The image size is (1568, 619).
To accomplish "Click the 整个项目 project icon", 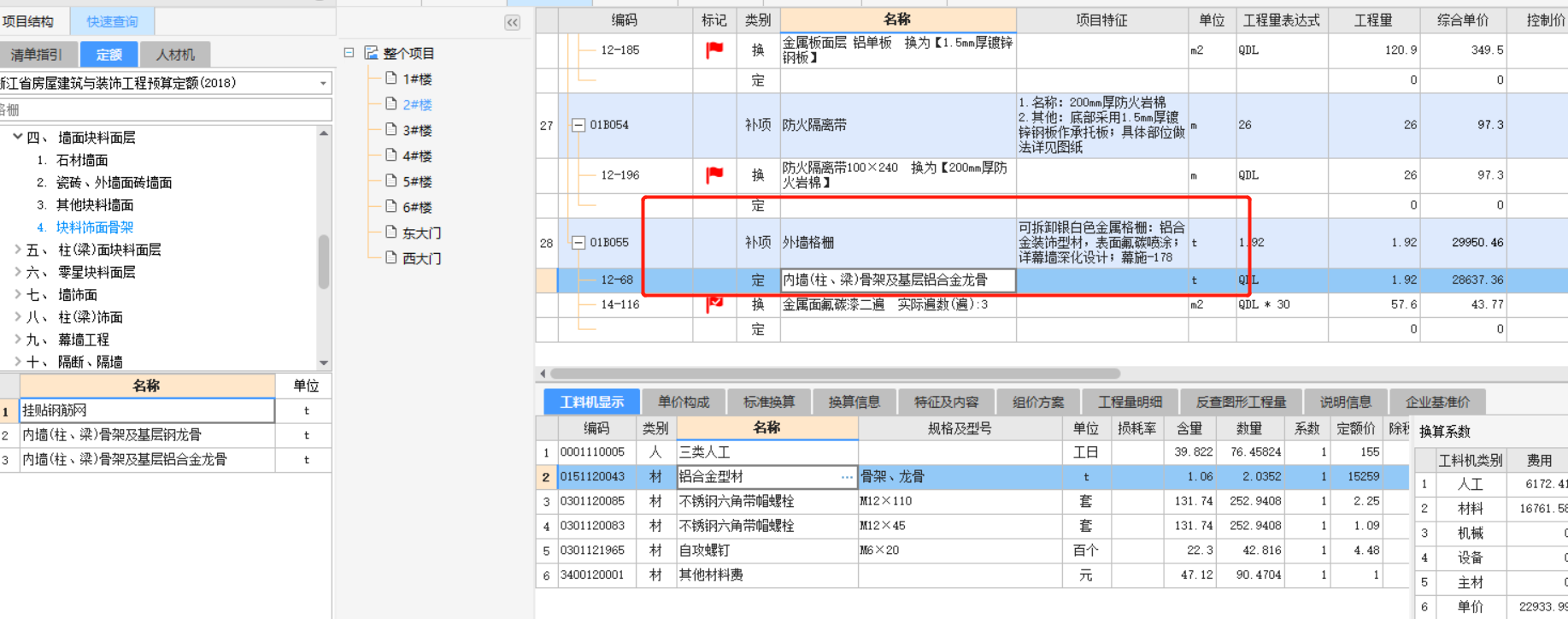I will (x=371, y=53).
